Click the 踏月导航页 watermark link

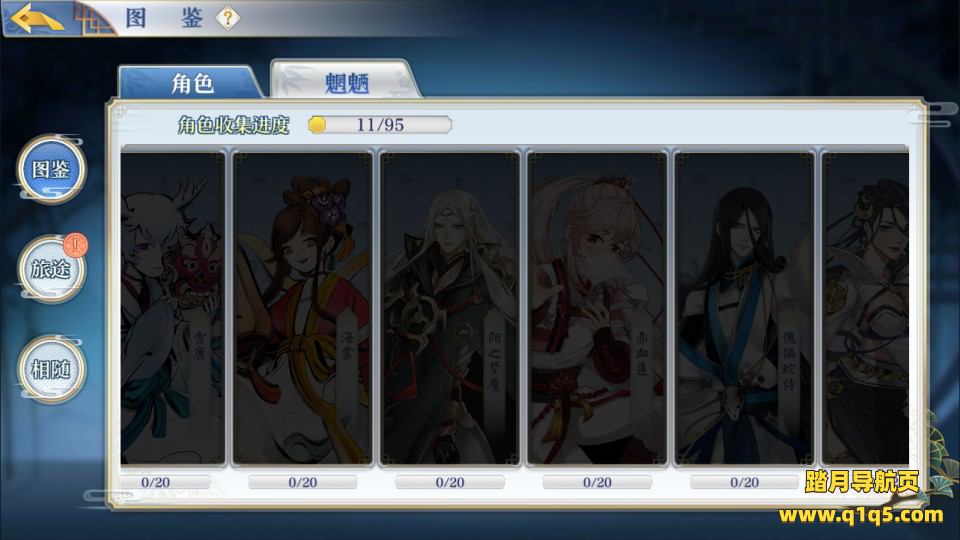pyautogui.click(x=862, y=482)
